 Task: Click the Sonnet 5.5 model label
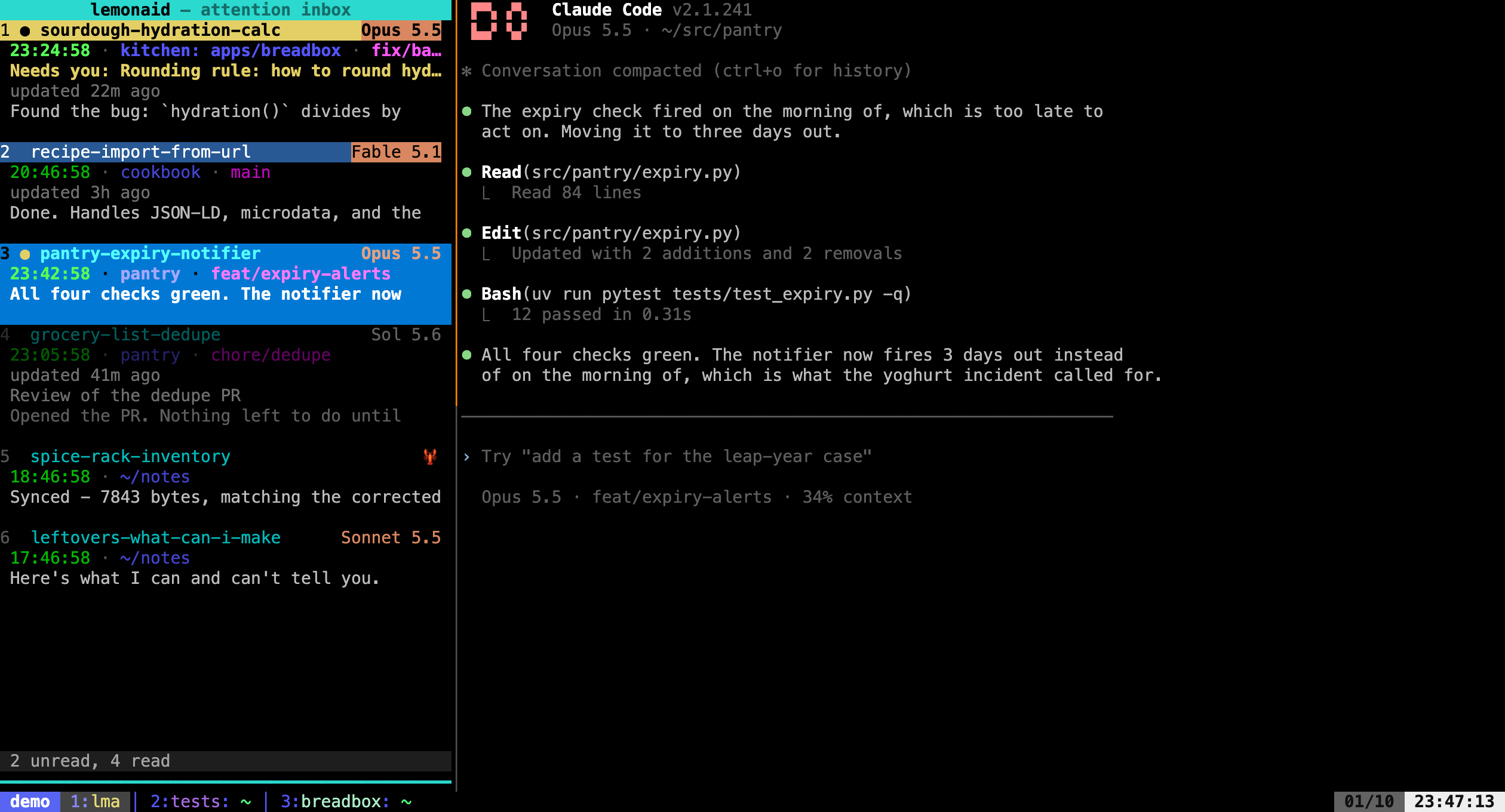[391, 538]
